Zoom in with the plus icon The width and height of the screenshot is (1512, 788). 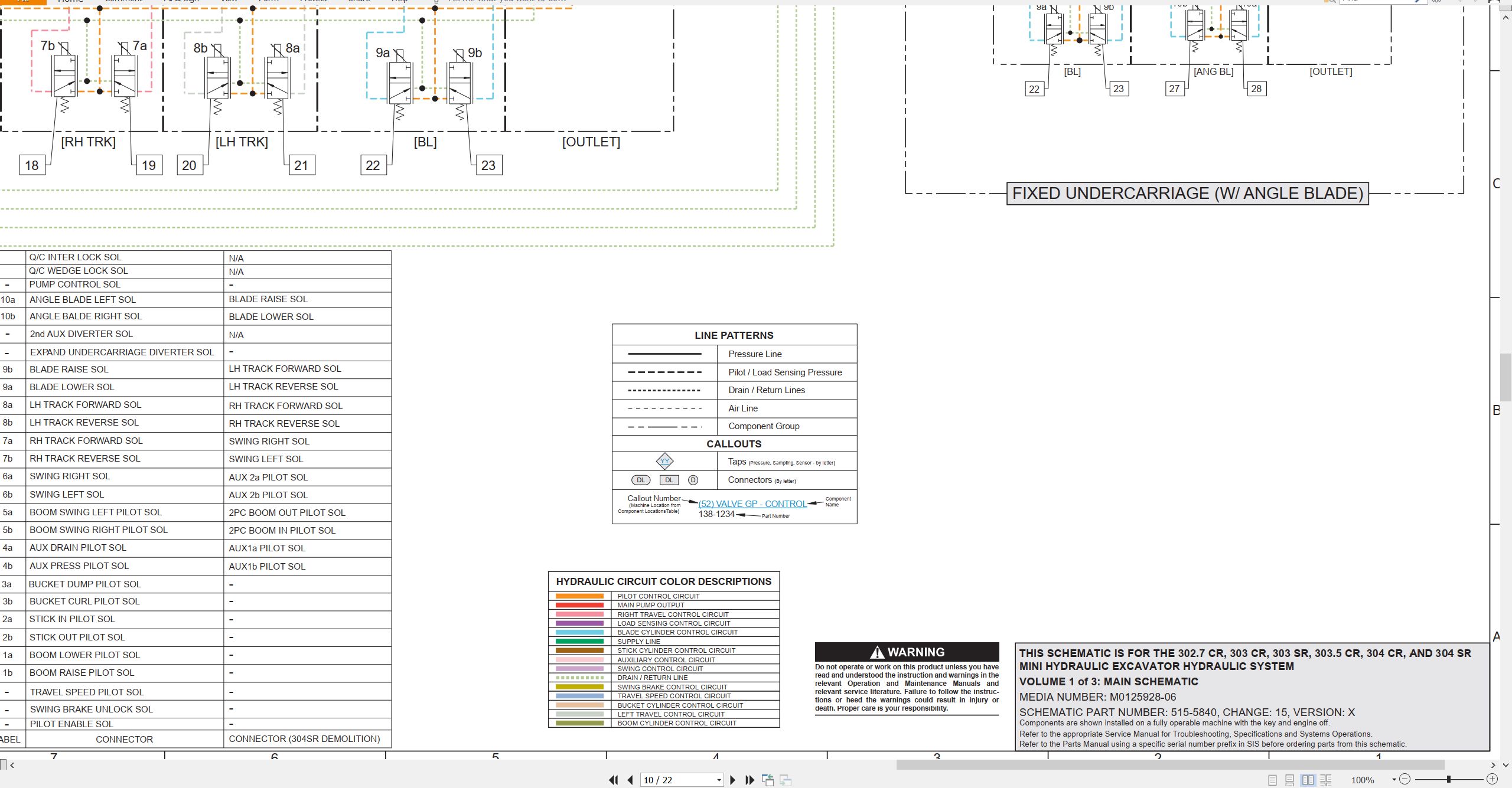click(x=1492, y=779)
